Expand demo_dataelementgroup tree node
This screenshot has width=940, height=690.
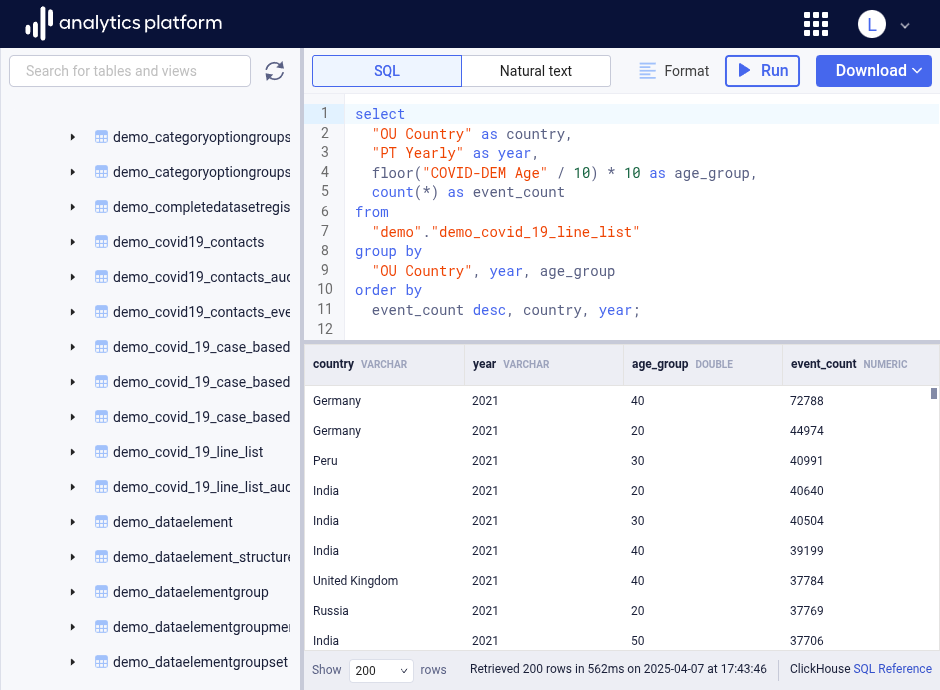(x=73, y=592)
